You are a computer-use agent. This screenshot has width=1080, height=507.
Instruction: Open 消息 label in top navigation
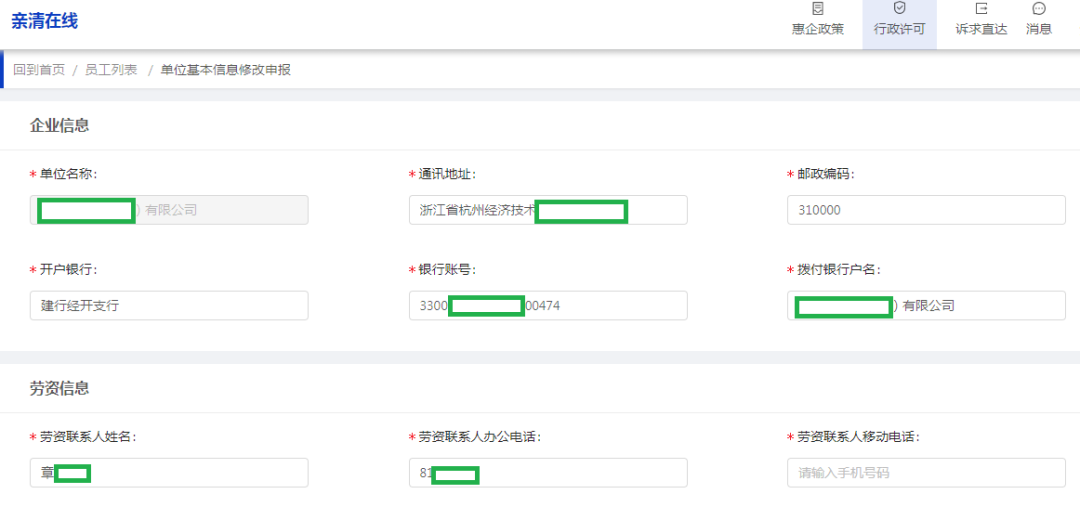click(x=1039, y=29)
